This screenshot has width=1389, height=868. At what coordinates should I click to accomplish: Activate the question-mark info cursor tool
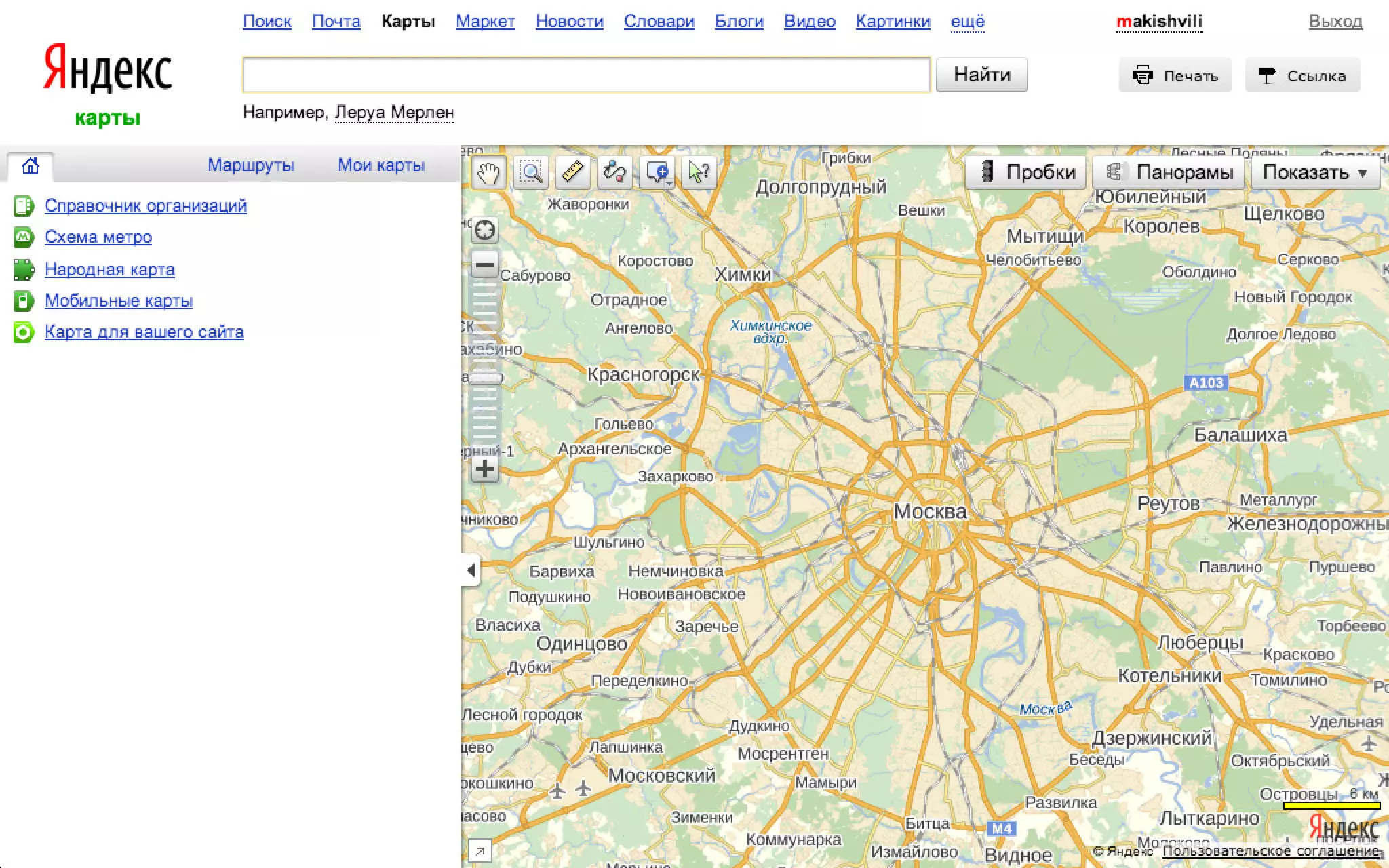coord(699,173)
